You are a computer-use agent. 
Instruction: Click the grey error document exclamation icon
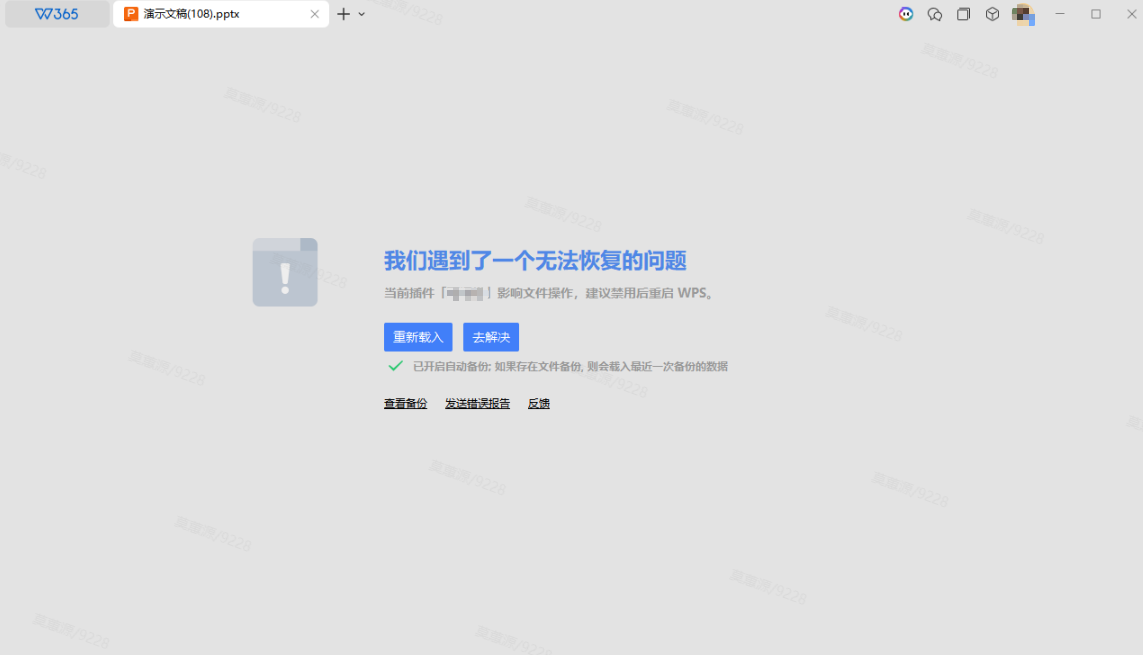(285, 272)
